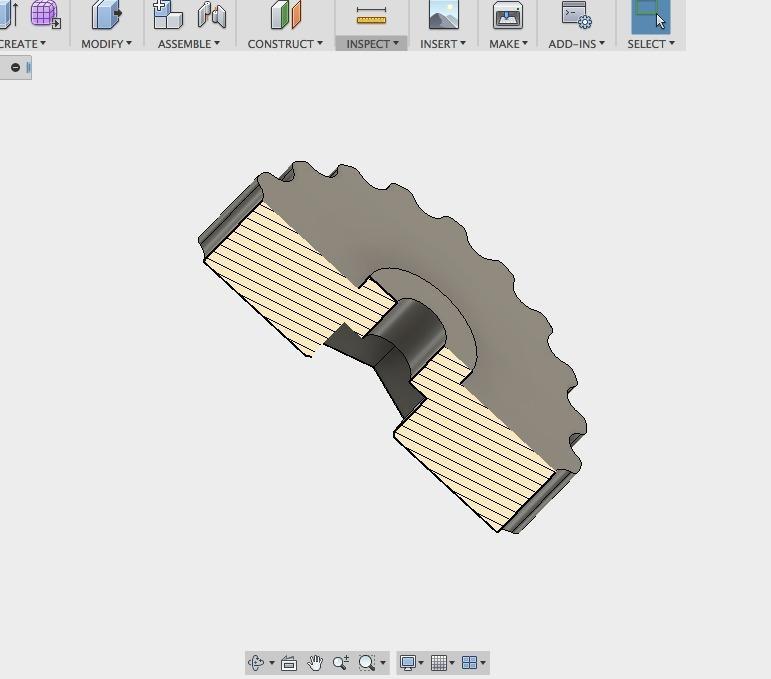Open the ADD-INS dropdown menu
This screenshot has width=771, height=679.
[x=576, y=44]
